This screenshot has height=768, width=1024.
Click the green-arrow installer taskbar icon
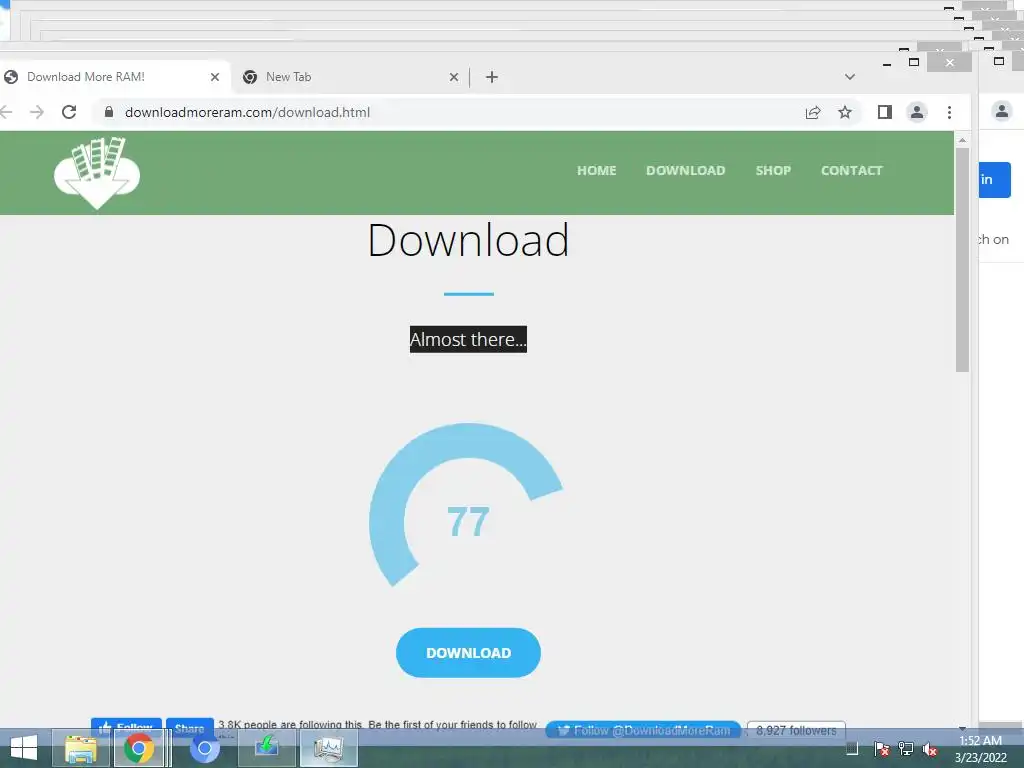click(266, 748)
